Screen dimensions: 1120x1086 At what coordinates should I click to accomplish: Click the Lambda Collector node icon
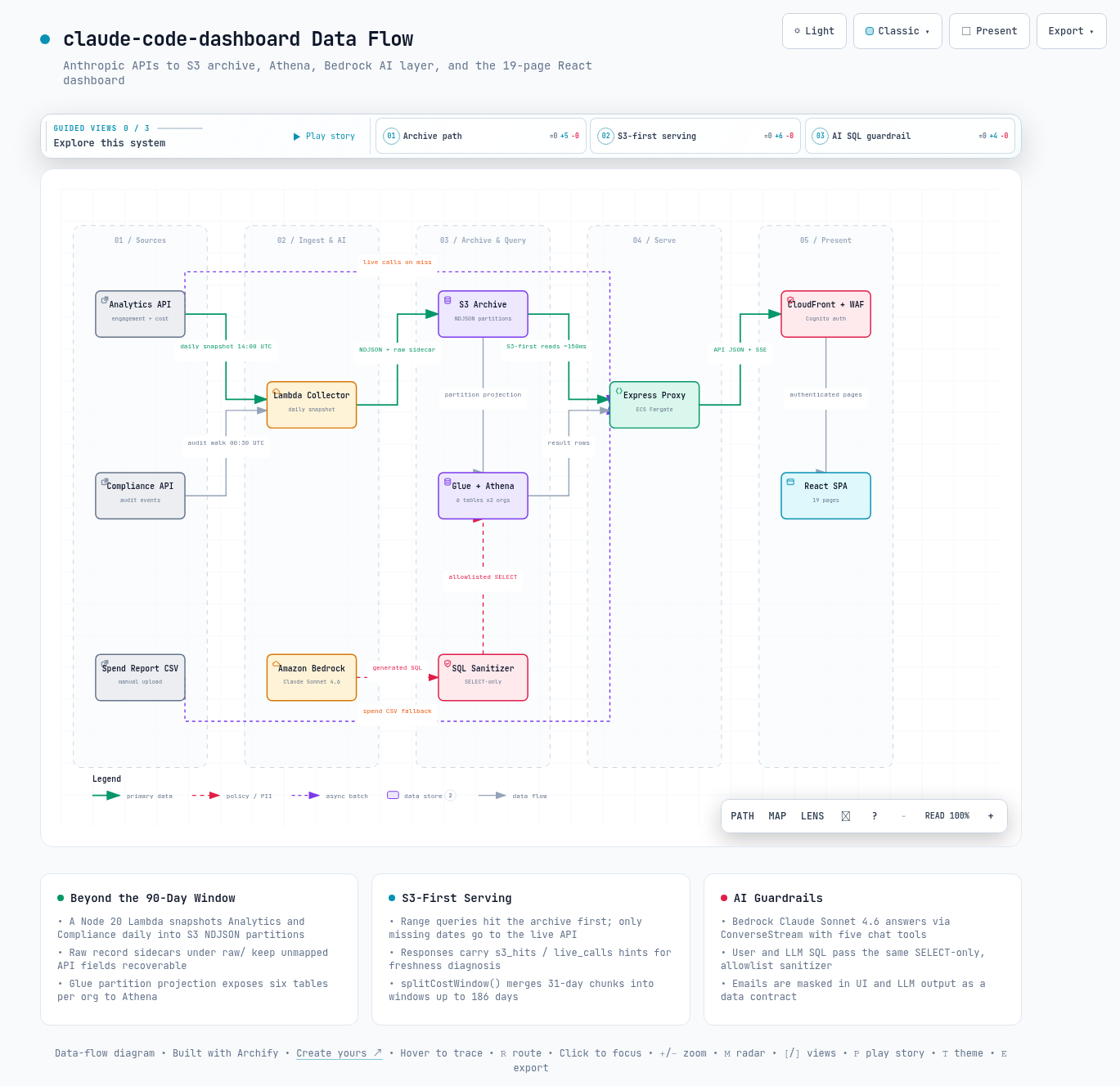point(277,392)
